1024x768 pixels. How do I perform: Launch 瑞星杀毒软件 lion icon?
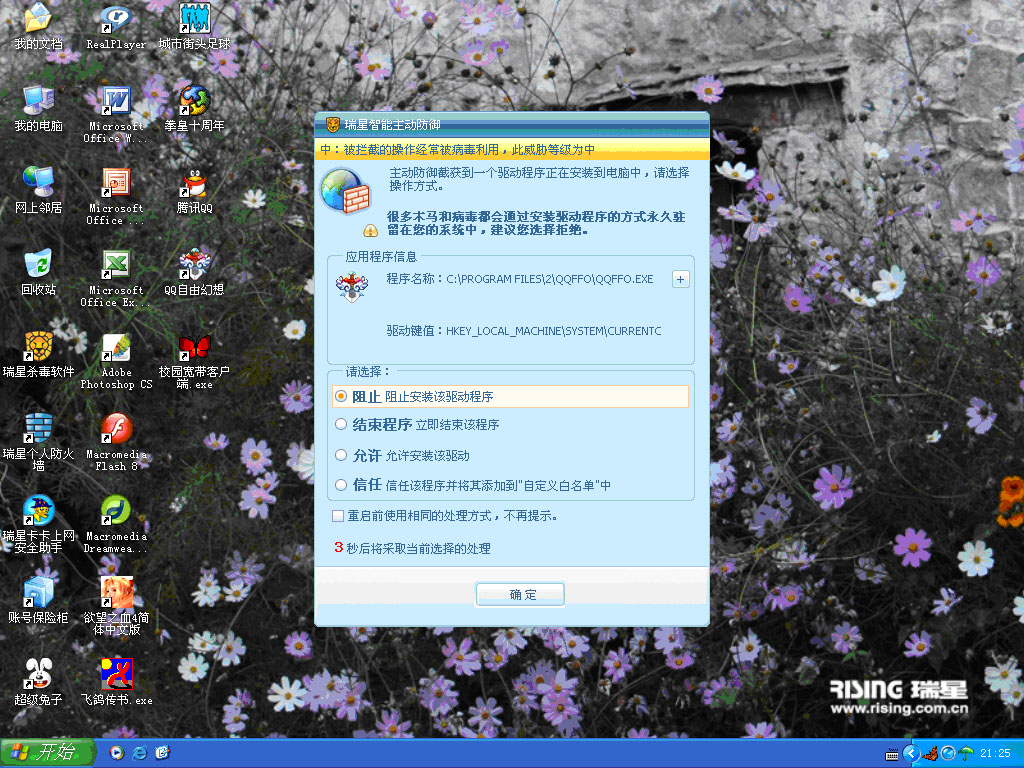click(38, 355)
